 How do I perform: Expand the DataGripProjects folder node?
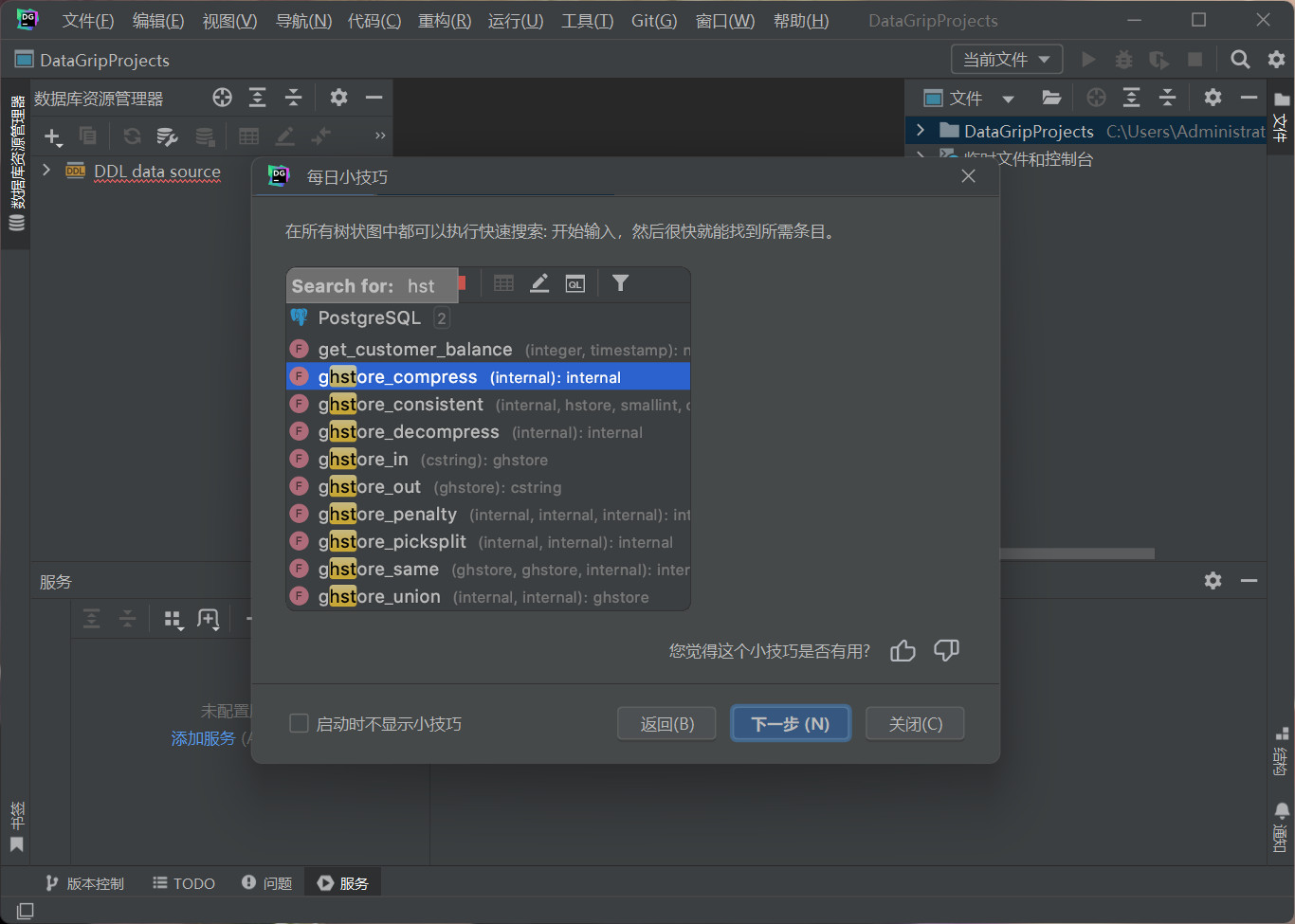pos(920,130)
